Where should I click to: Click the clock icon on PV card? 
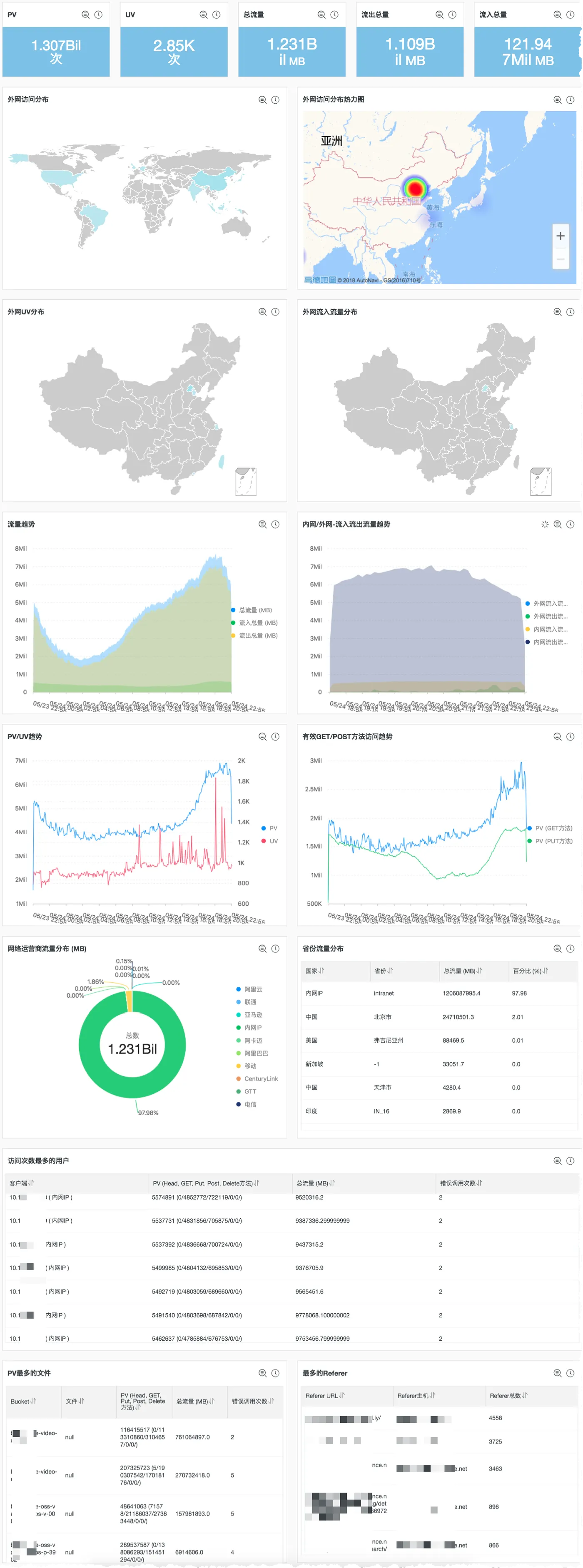(98, 15)
